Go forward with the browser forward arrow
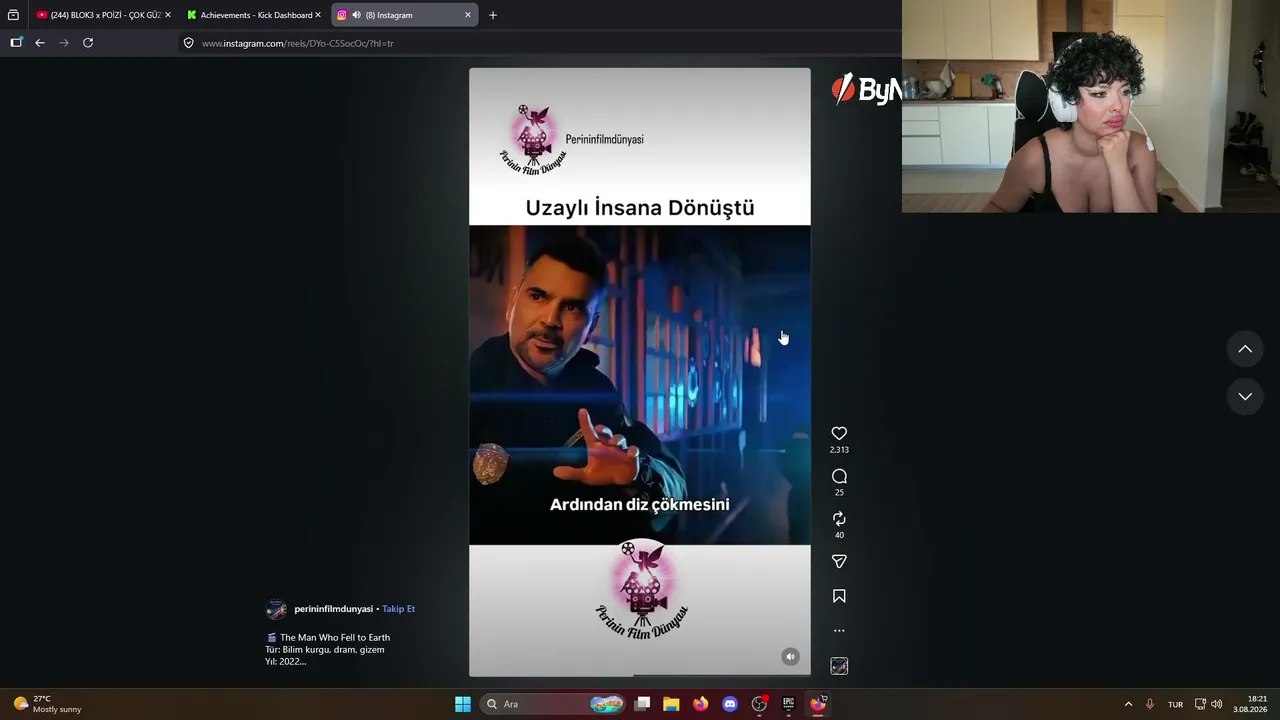Viewport: 1280px width, 720px height. 64,43
